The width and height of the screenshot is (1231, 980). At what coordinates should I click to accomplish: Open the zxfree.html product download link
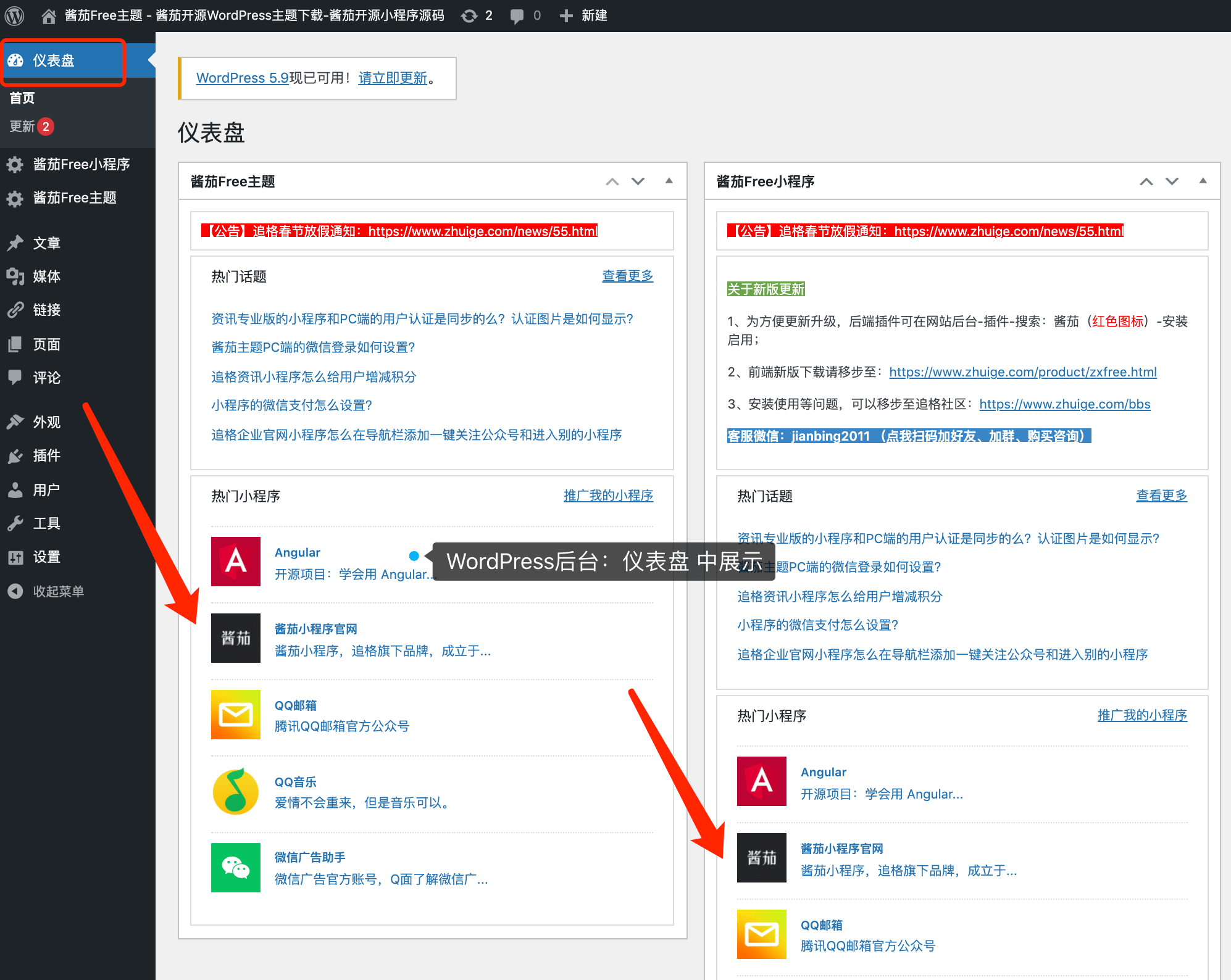(x=1023, y=372)
